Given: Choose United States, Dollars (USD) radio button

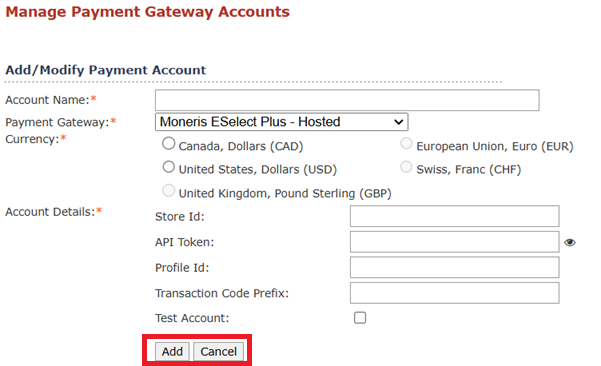Looking at the screenshot, I should point(169,167).
